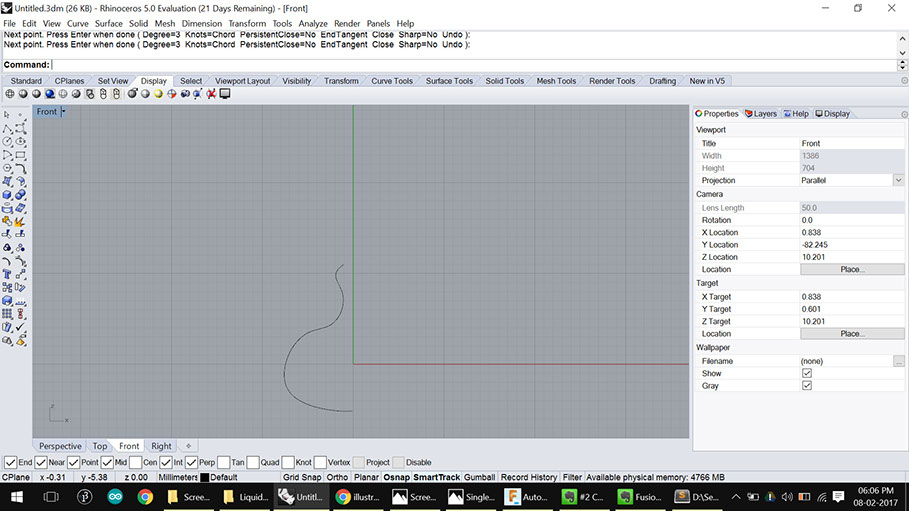Viewport: 909px width, 511px height.
Task: Uncheck the wallpaper Gray checkbox
Action: [806, 386]
